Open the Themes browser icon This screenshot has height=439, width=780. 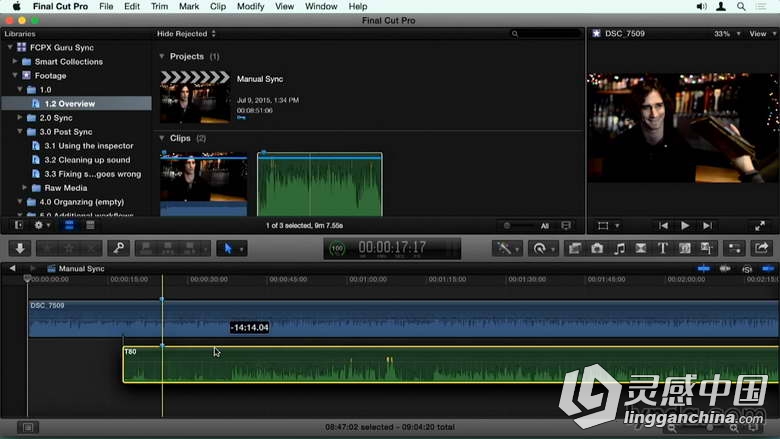[x=706, y=248]
